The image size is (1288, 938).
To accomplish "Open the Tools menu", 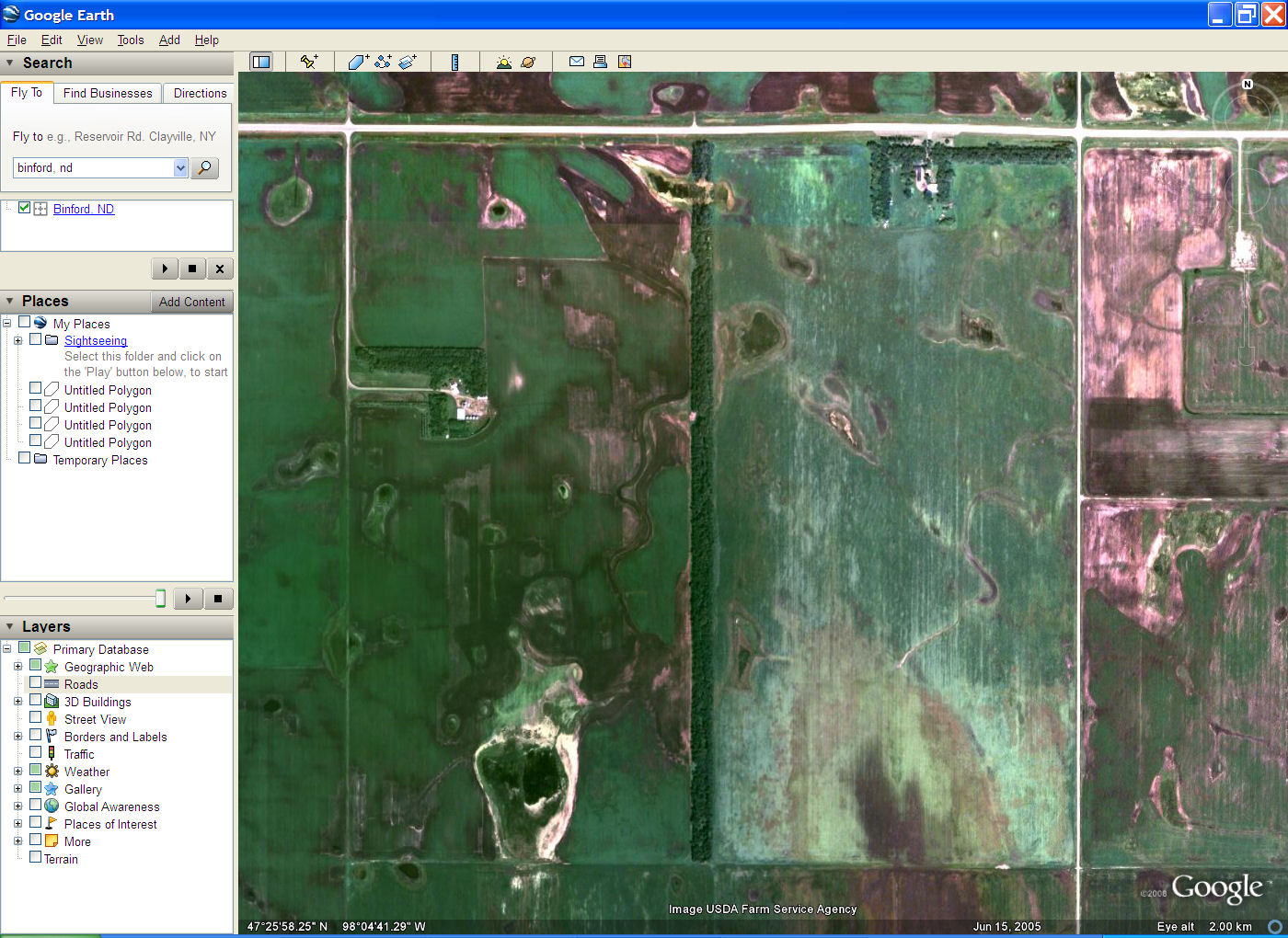I will pos(131,40).
